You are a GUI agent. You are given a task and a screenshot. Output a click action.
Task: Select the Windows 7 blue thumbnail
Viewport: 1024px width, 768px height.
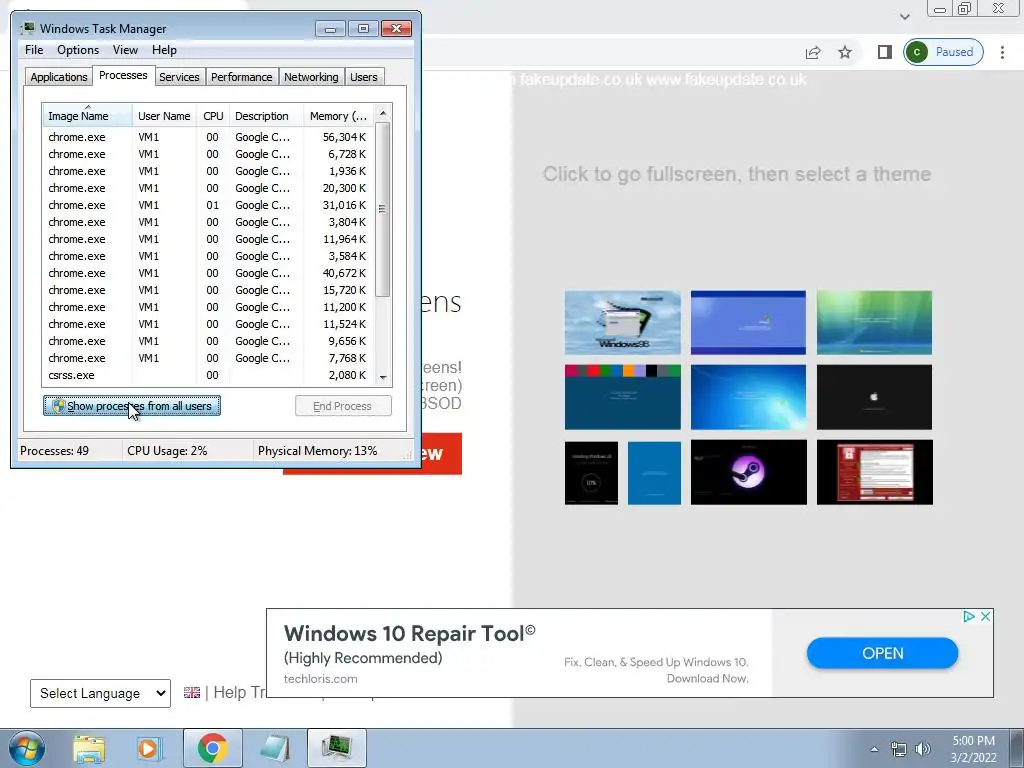748,397
